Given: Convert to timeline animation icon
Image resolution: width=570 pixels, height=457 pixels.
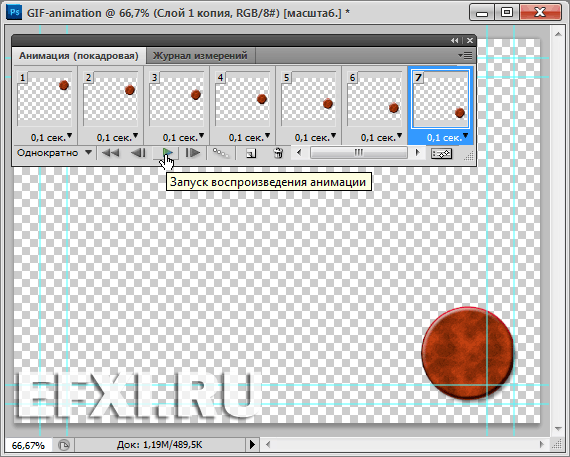Looking at the screenshot, I should (441, 153).
